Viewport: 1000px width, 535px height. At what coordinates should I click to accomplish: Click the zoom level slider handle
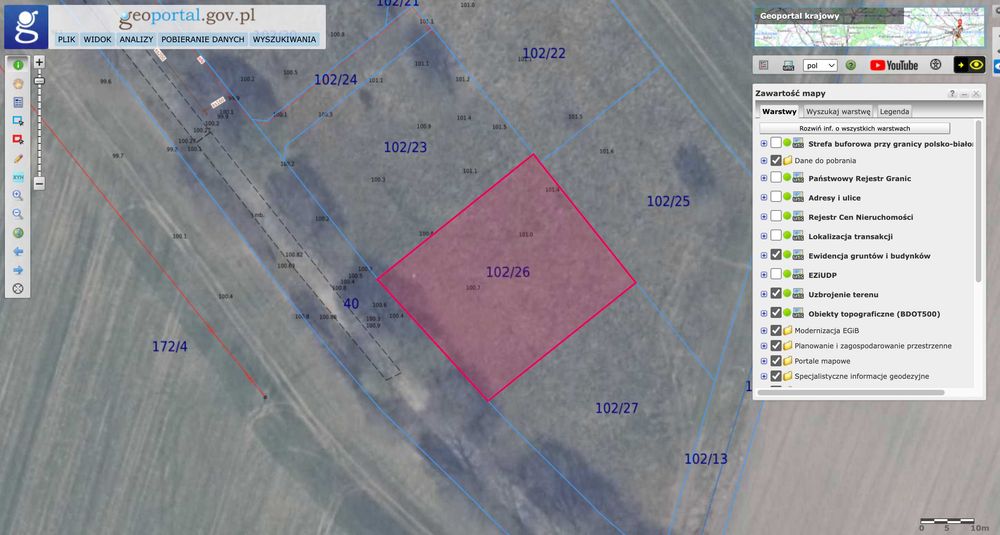(39, 81)
